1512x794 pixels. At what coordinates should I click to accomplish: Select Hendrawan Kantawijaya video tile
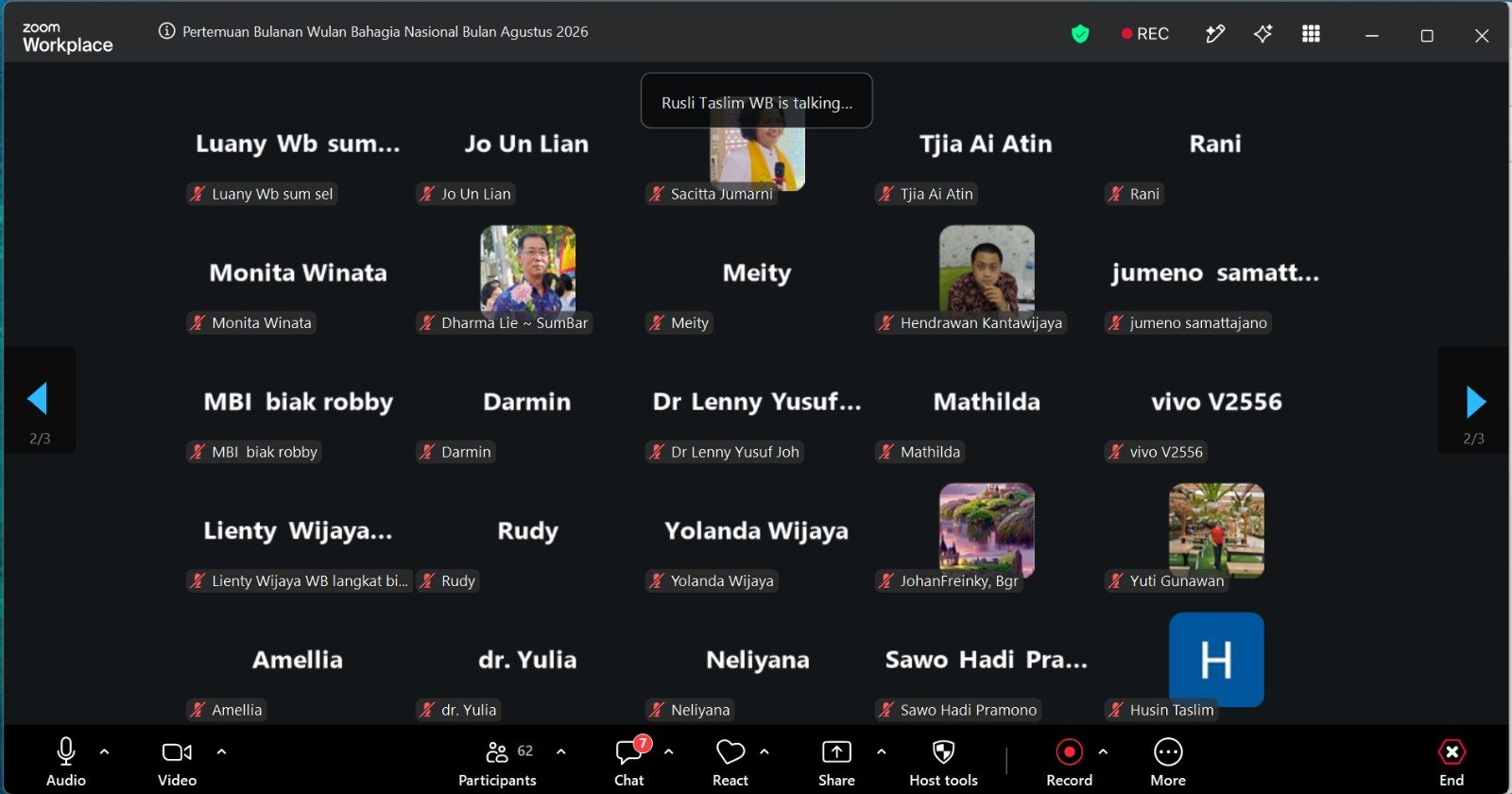(987, 272)
